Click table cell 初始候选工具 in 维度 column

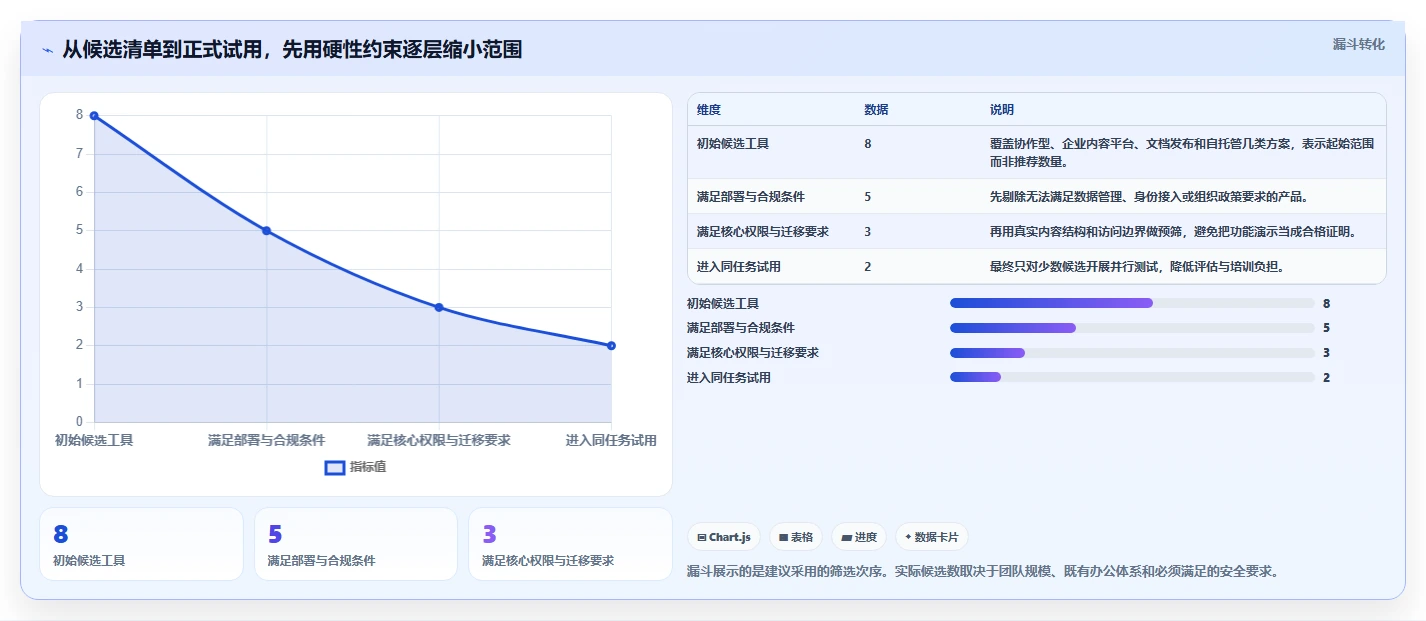click(733, 144)
